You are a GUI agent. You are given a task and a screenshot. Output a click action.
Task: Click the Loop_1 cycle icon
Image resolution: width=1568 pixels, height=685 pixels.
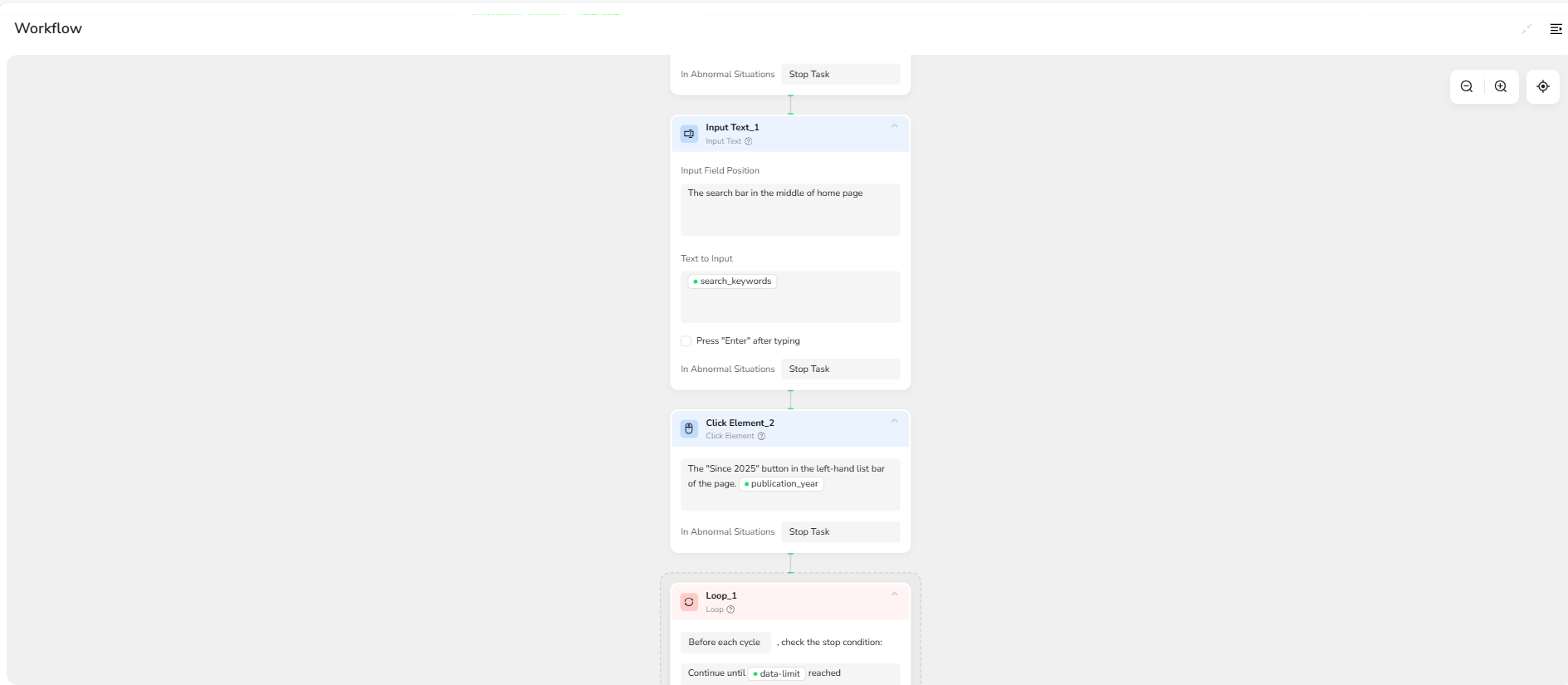pos(689,602)
